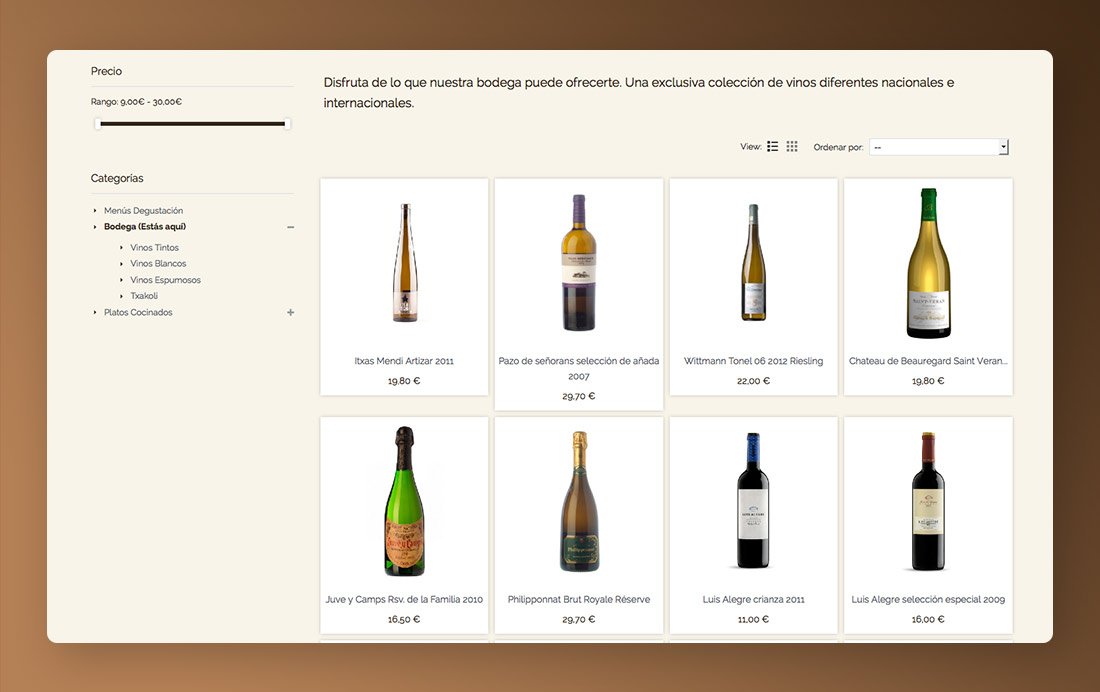
Task: Click the 22,00 € price of Wittmann Riesling
Action: [753, 381]
